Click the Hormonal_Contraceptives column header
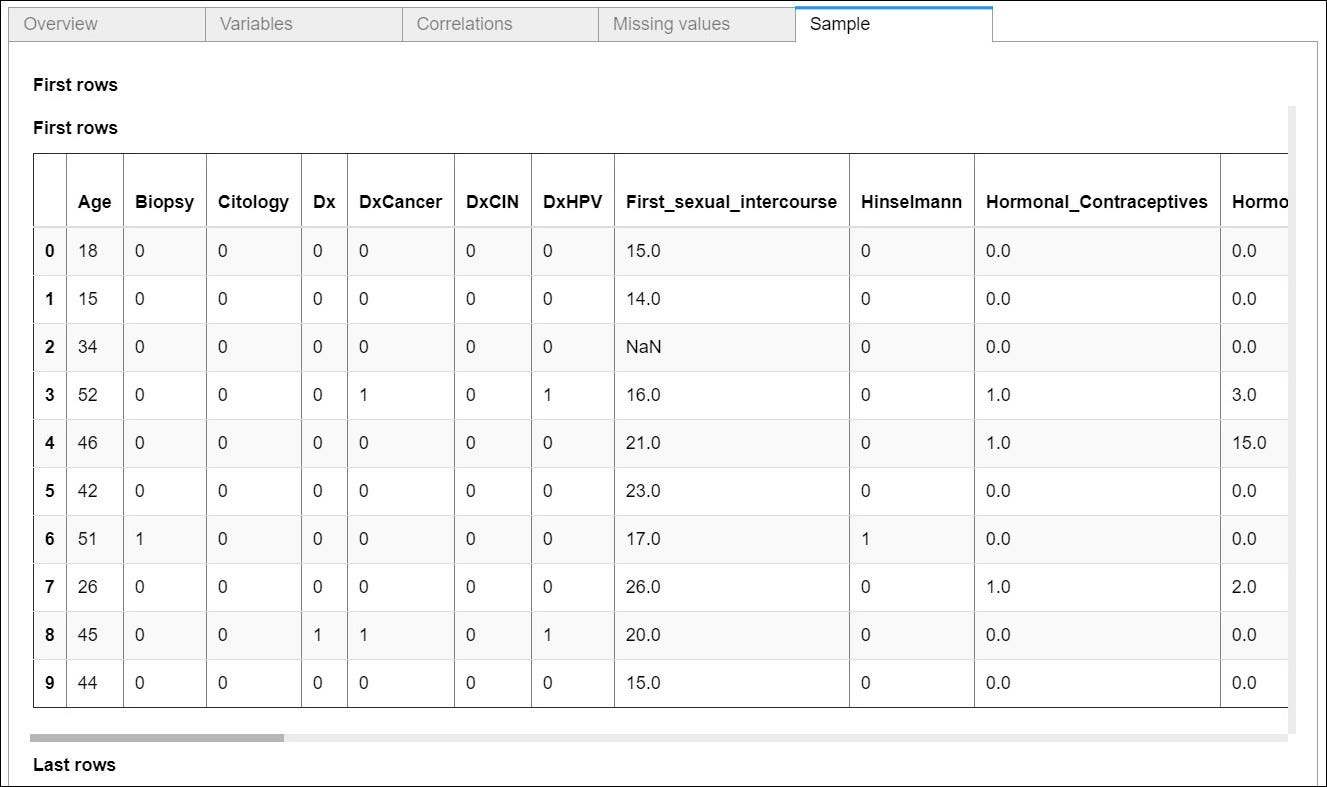 [1096, 201]
